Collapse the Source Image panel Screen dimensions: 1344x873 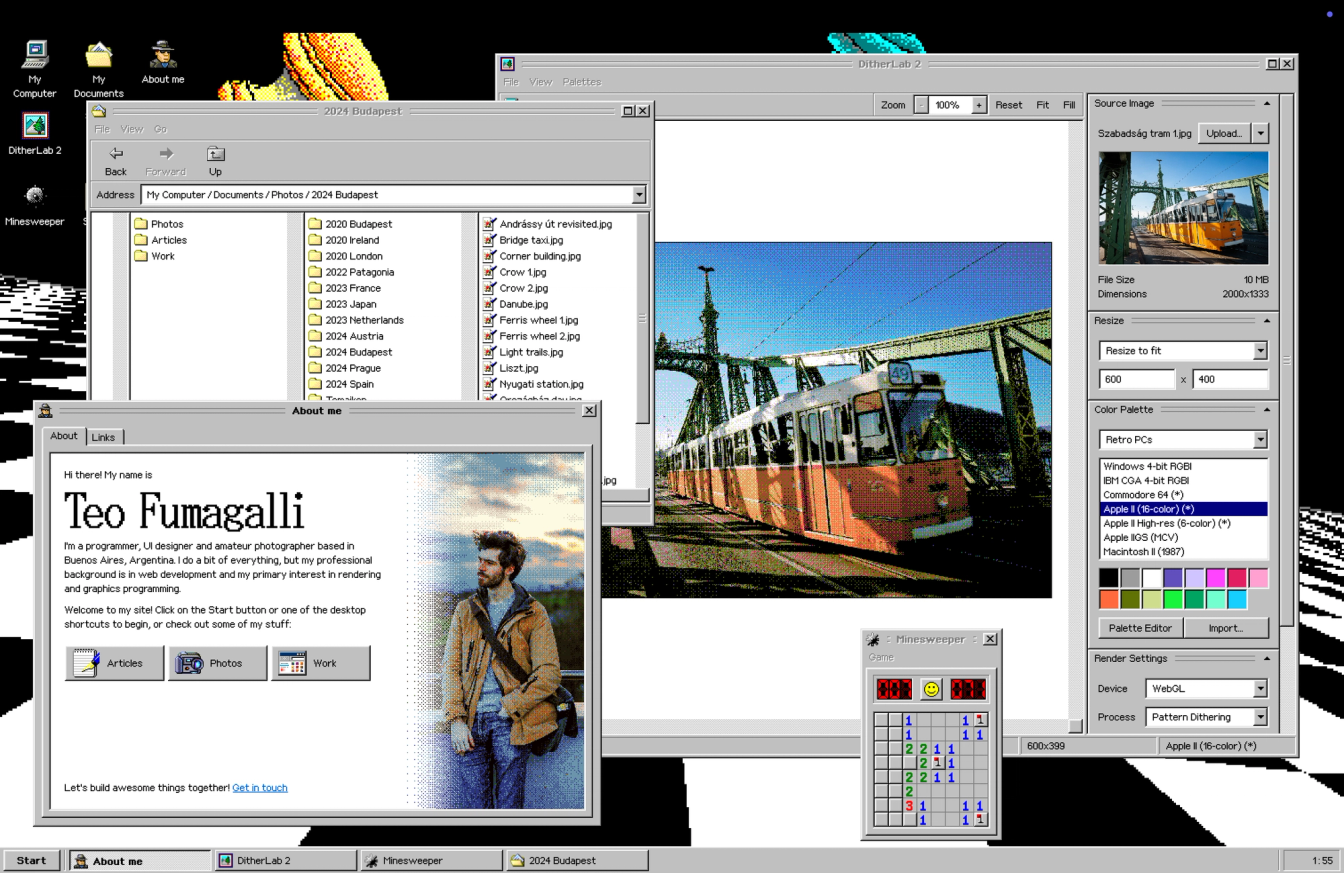(x=1267, y=103)
